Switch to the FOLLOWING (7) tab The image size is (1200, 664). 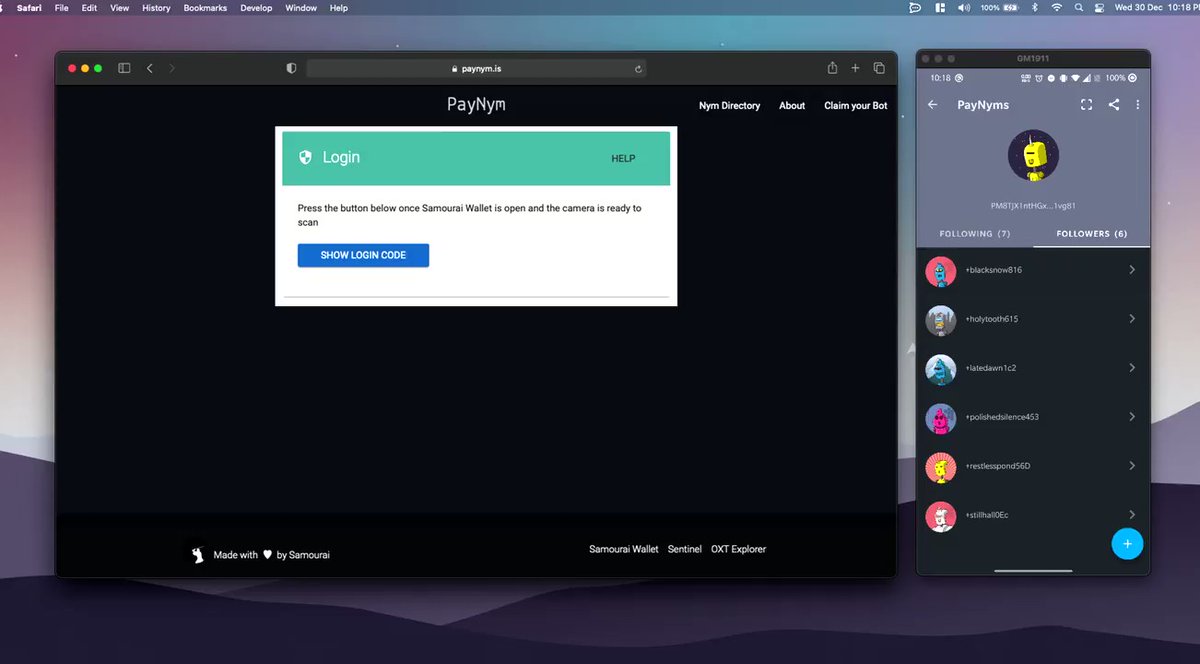tap(975, 234)
